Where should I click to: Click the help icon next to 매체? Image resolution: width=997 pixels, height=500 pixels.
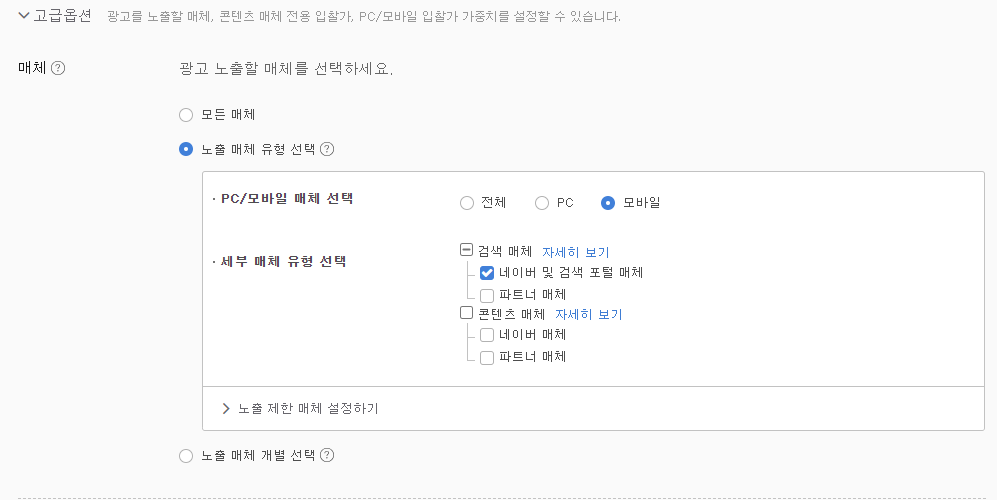pyautogui.click(x=58, y=68)
